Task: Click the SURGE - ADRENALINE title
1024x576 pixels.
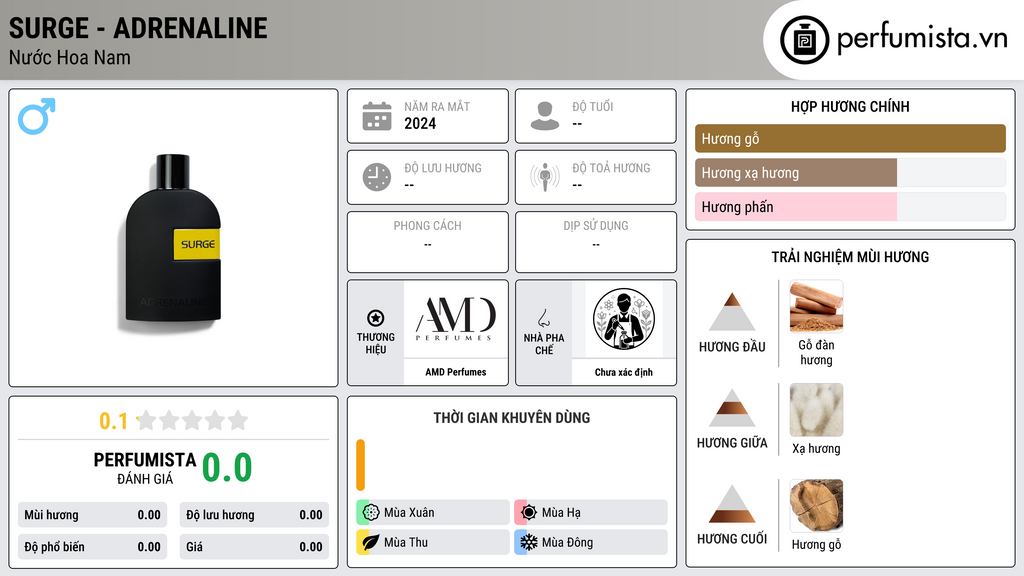Action: click(x=138, y=28)
